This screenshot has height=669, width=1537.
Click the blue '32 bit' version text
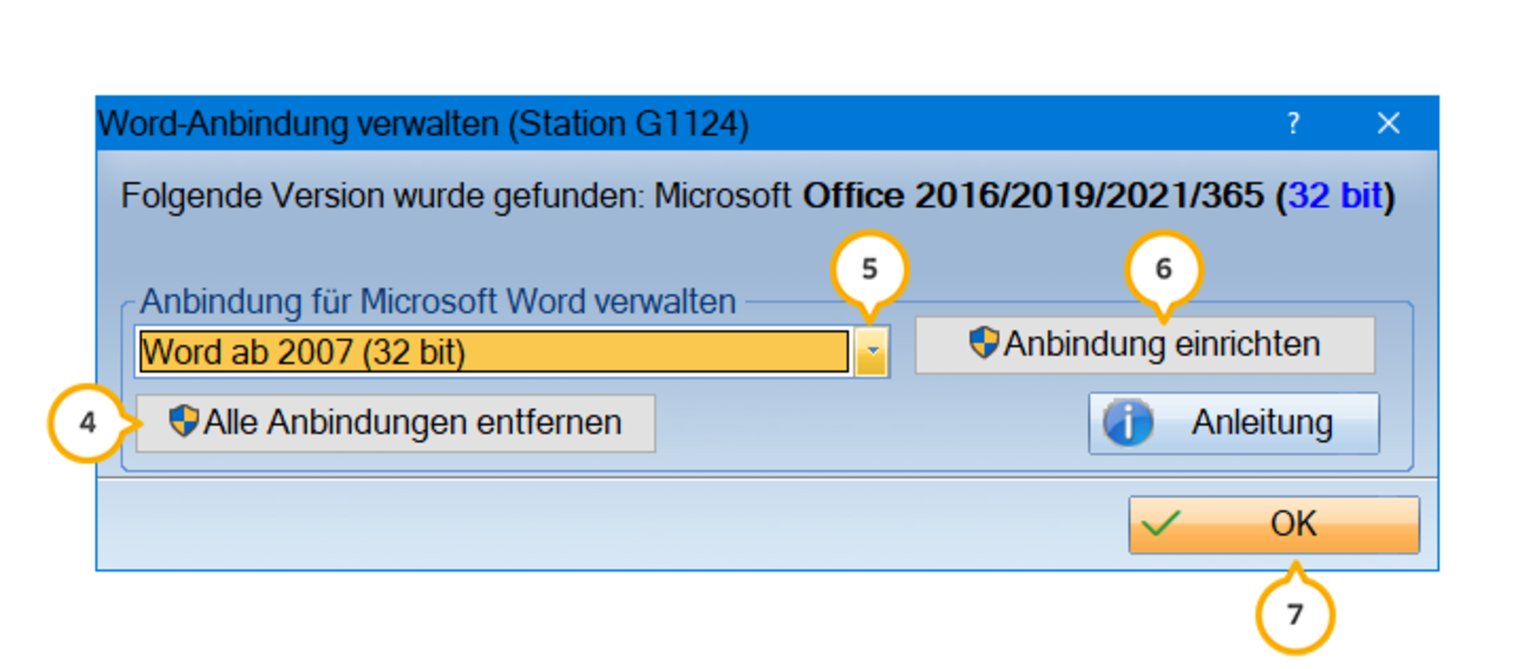point(1335,197)
